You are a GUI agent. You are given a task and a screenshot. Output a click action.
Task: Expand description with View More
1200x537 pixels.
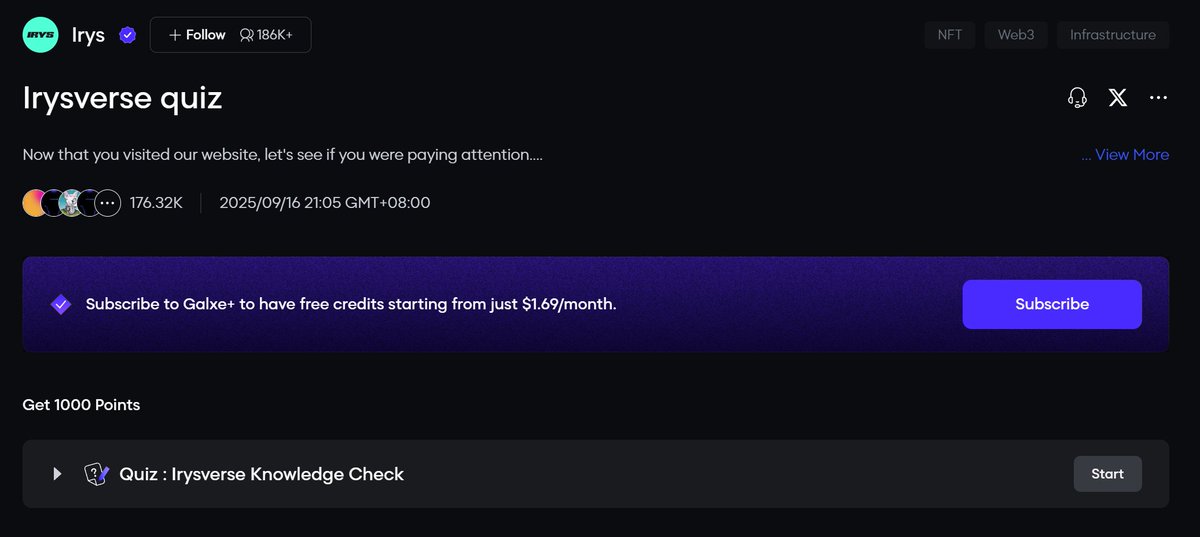[x=1125, y=155]
